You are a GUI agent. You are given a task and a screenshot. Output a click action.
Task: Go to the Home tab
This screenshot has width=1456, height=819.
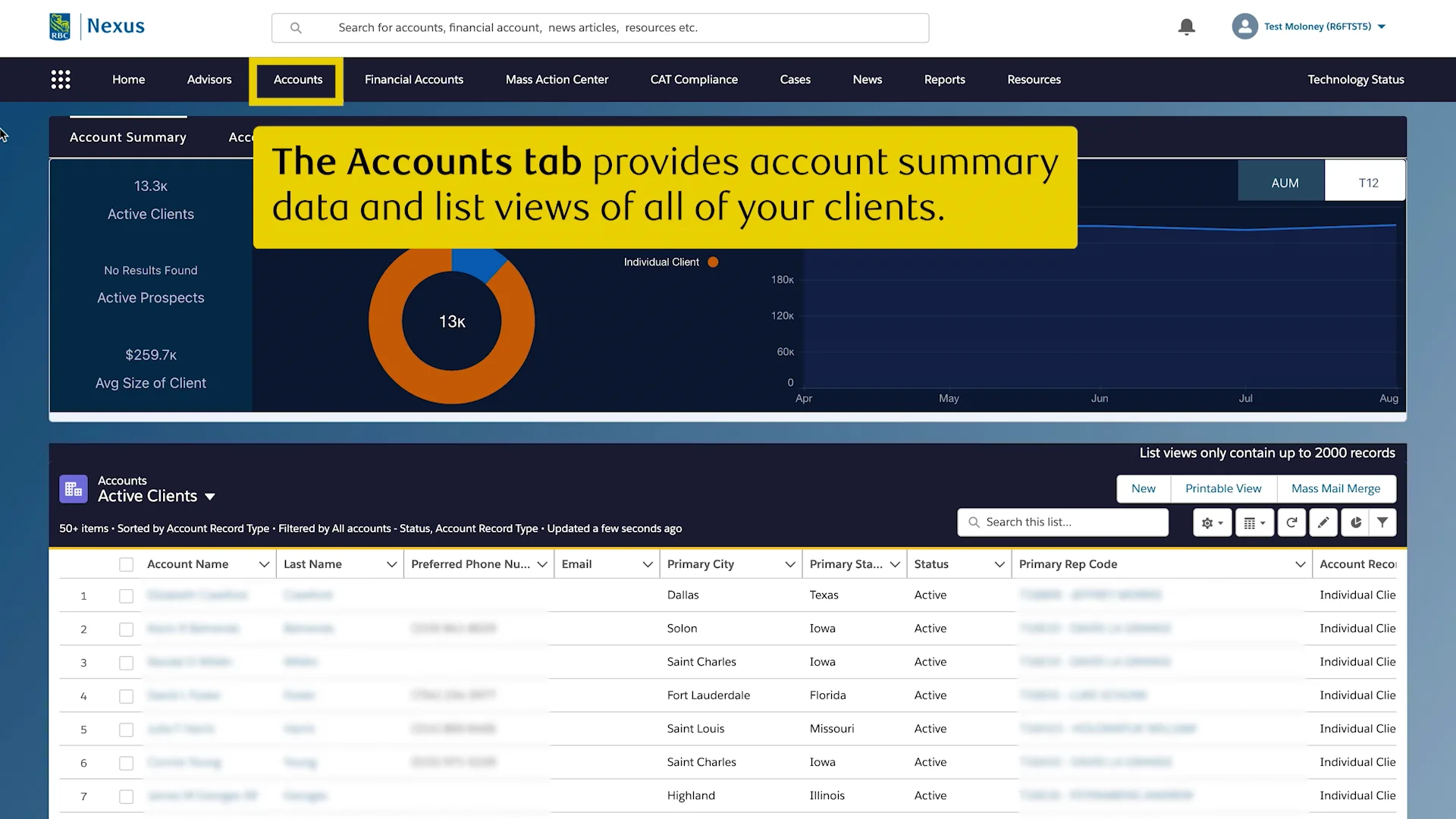click(128, 80)
